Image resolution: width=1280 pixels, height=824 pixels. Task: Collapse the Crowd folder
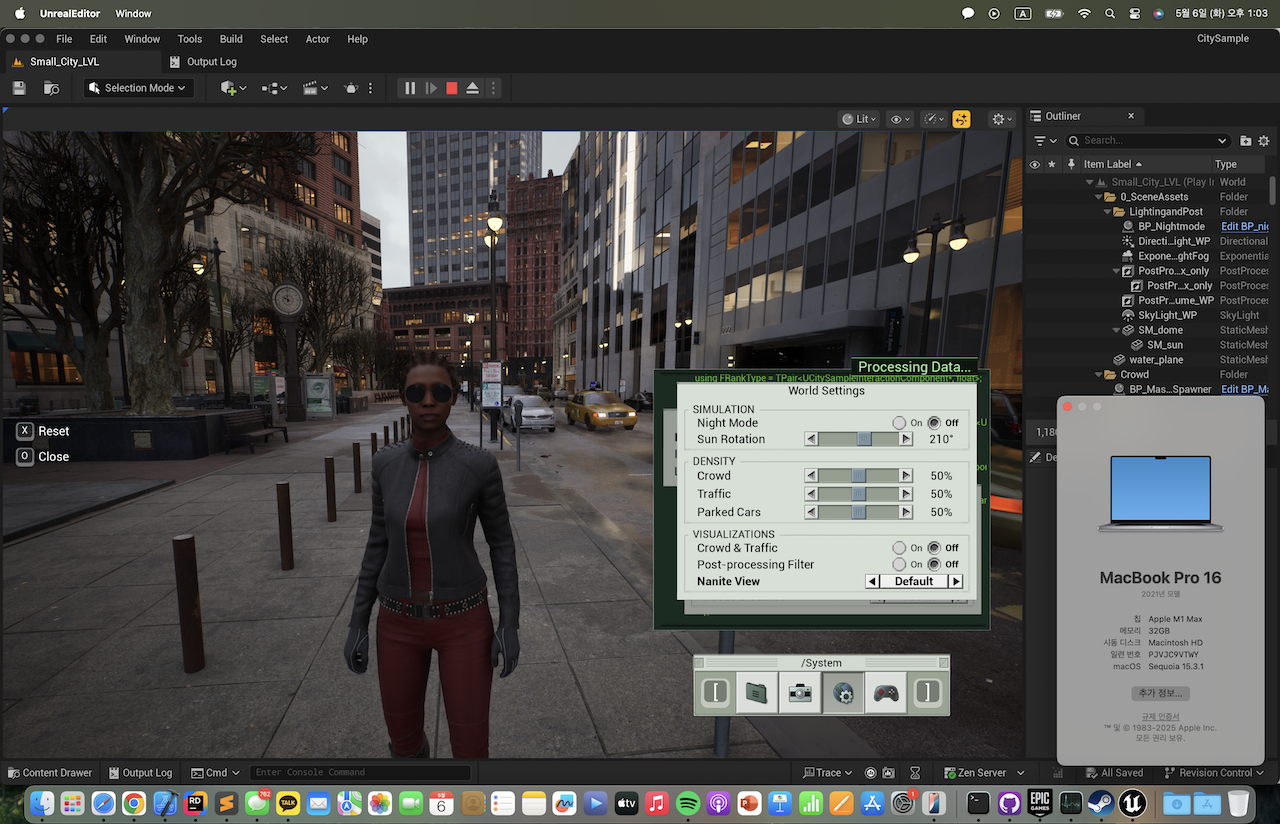(x=1098, y=374)
